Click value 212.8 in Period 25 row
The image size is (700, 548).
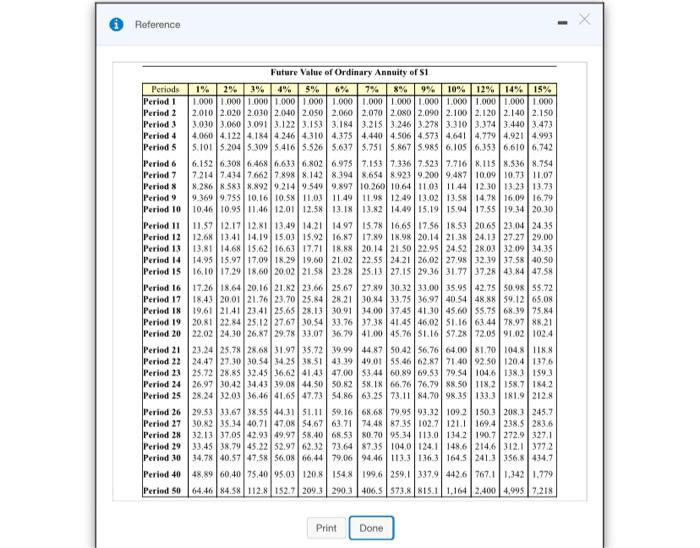(x=542, y=395)
